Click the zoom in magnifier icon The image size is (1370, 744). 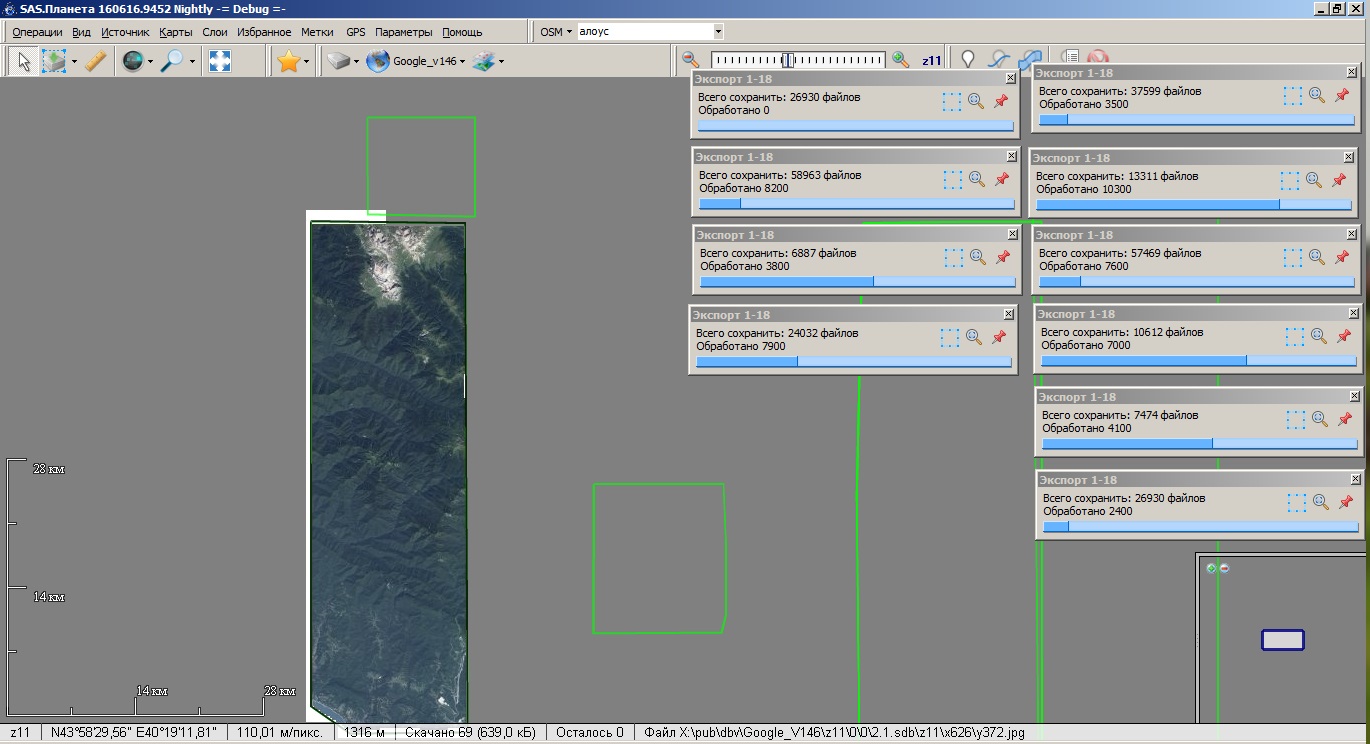point(901,60)
